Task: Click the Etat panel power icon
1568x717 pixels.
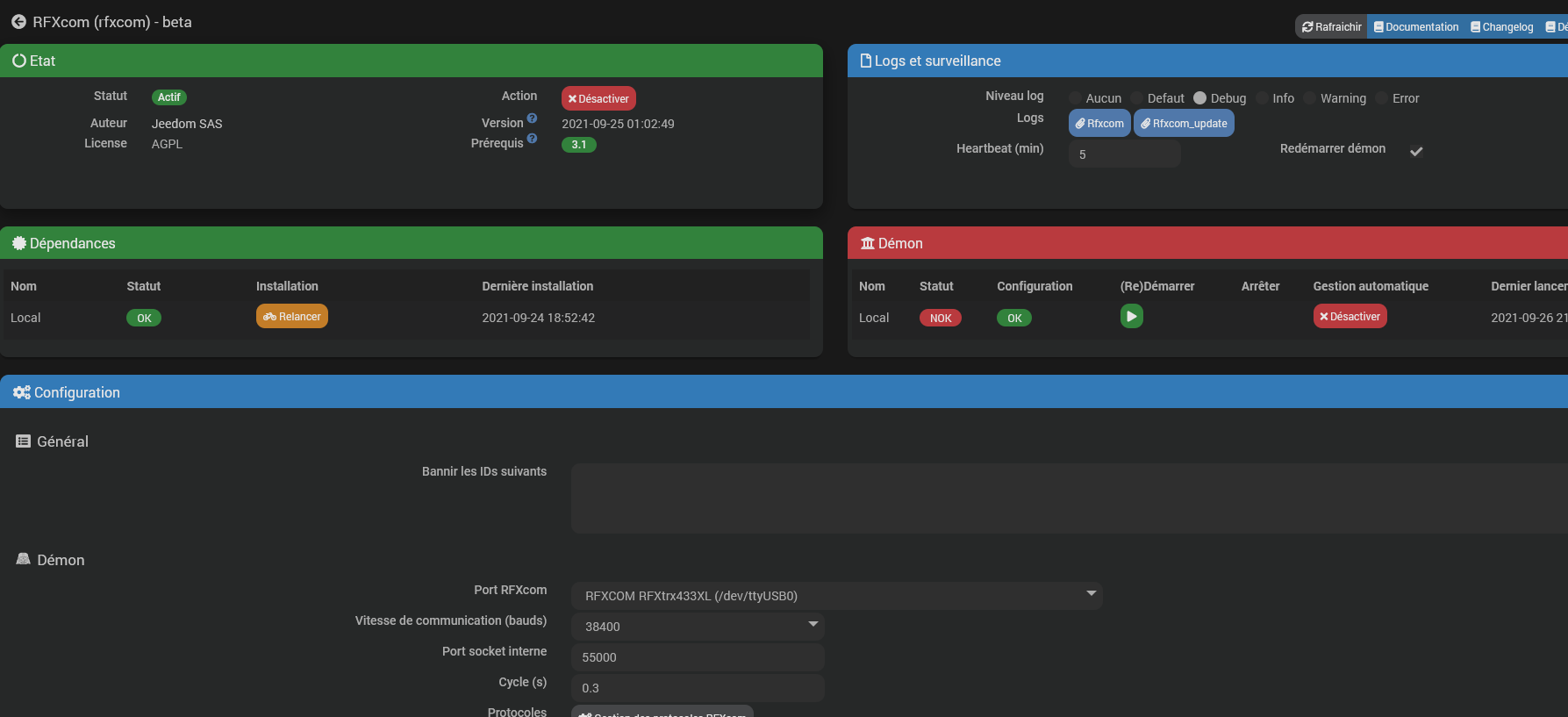Action: (x=19, y=61)
